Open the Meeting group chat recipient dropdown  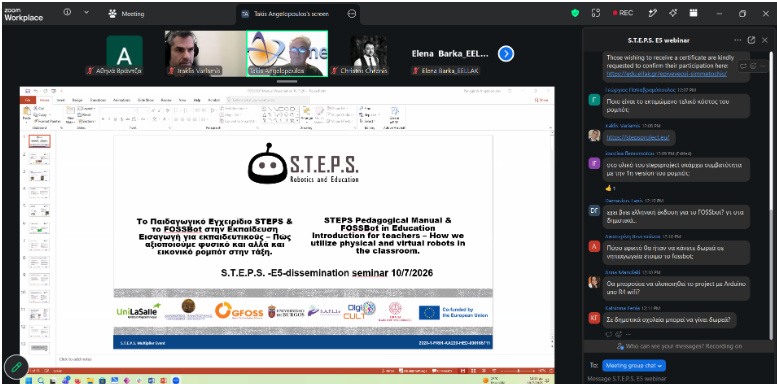pyautogui.click(x=634, y=366)
